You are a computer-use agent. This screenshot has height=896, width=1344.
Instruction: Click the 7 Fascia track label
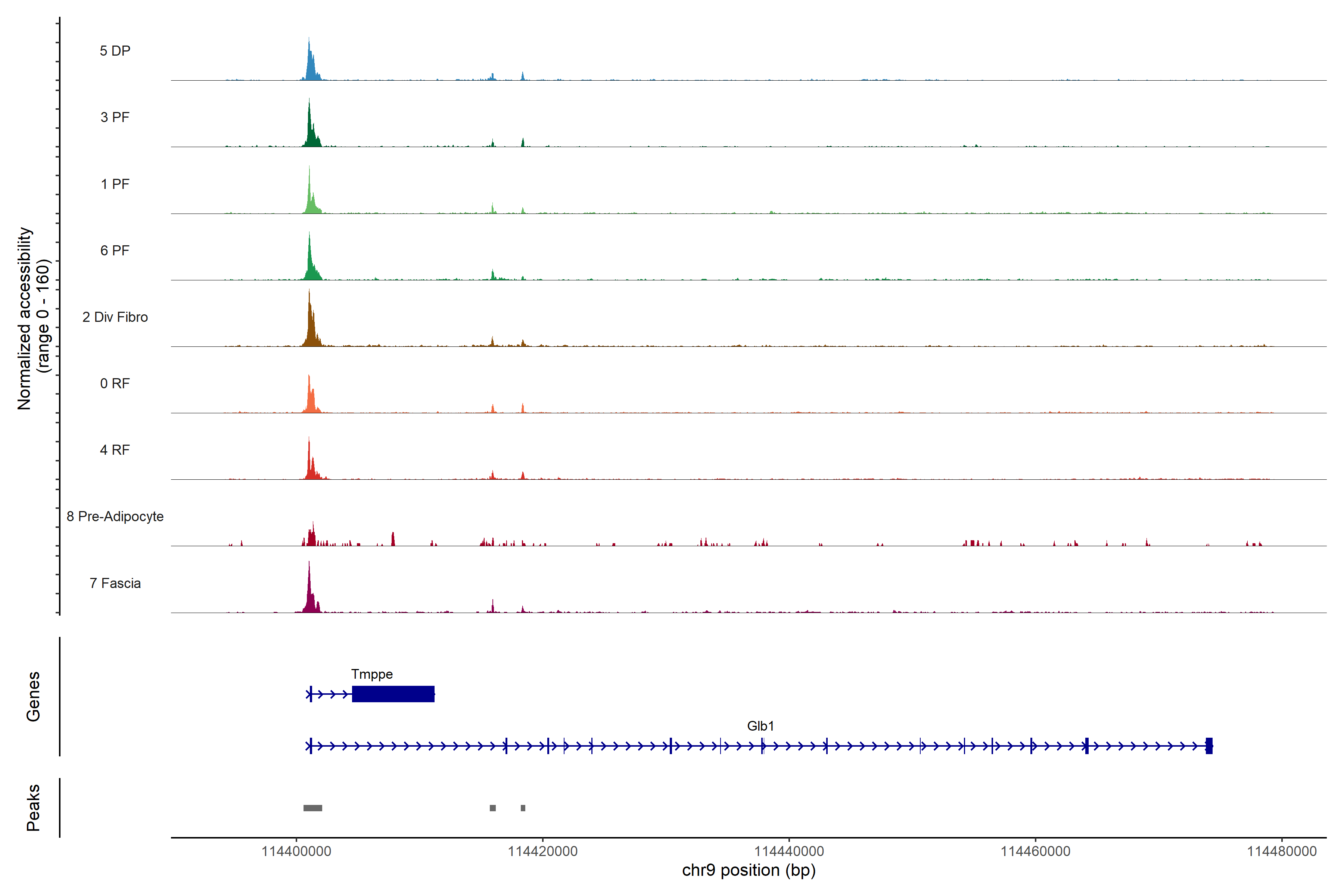115,583
